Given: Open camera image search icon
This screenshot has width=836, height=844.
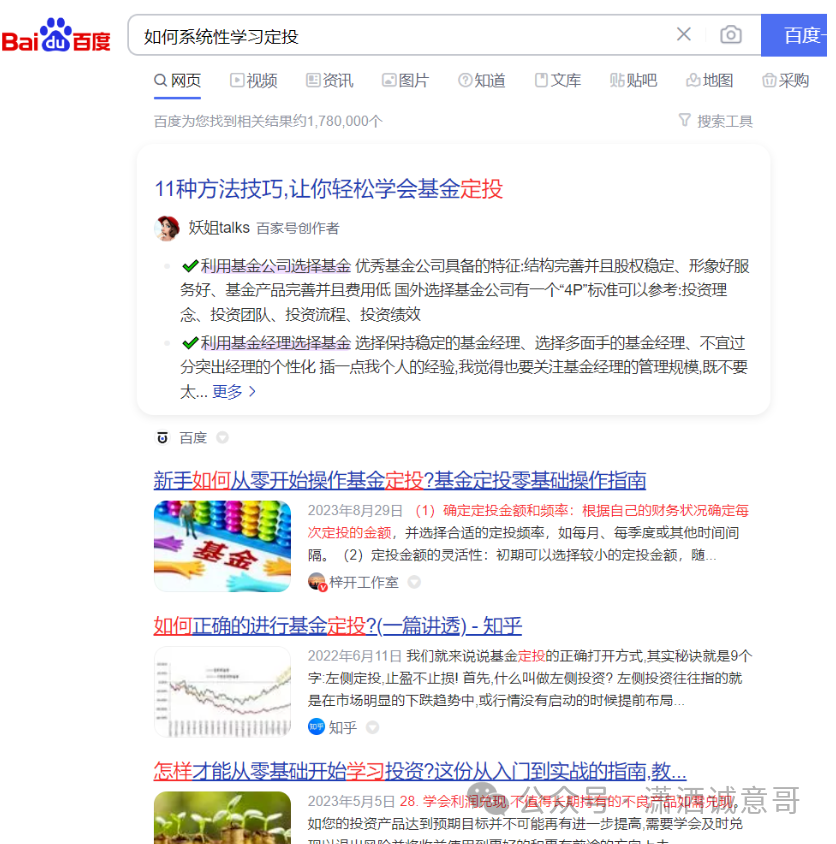Looking at the screenshot, I should pos(730,35).
